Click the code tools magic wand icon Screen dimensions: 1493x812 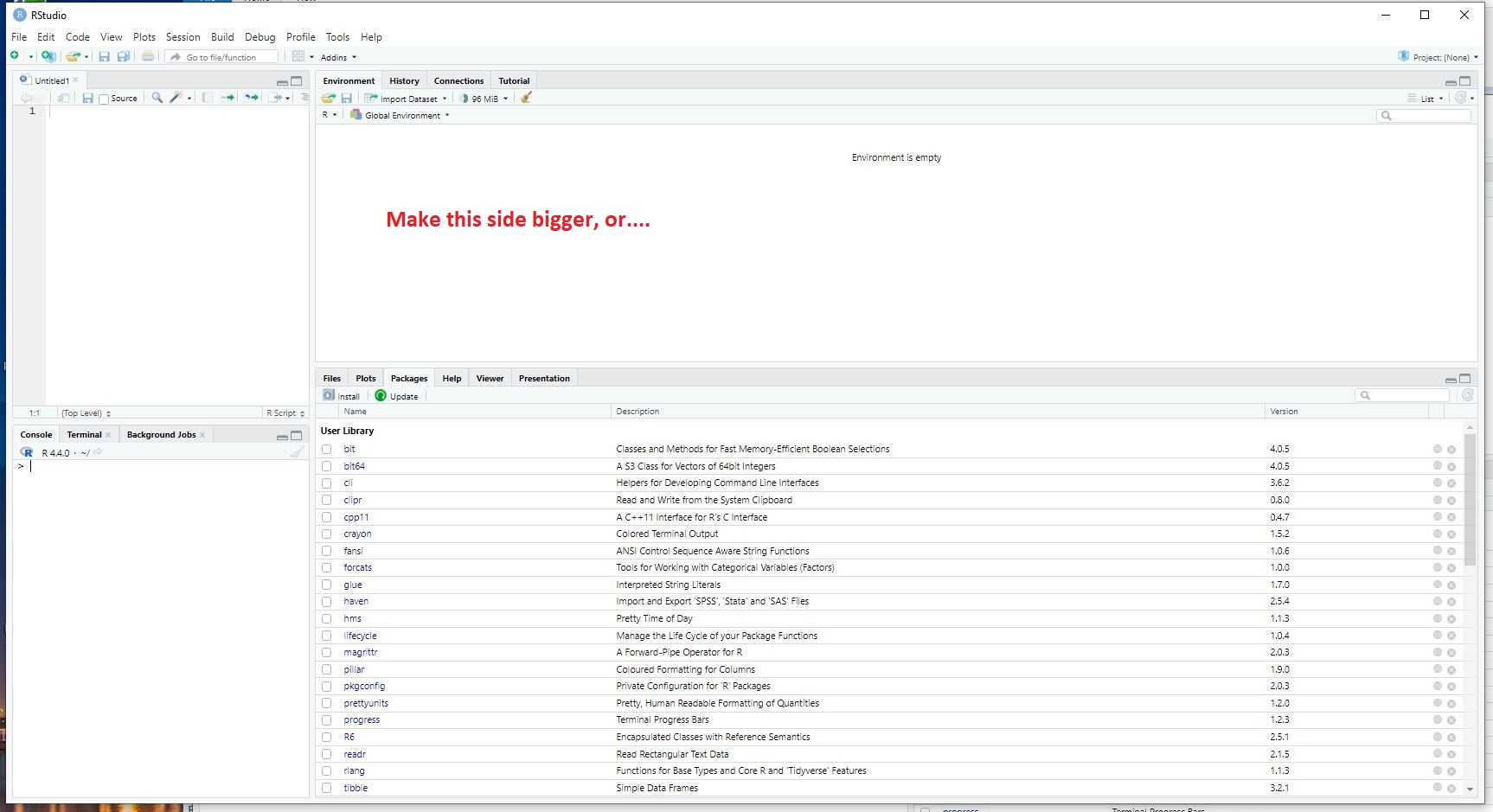176,98
